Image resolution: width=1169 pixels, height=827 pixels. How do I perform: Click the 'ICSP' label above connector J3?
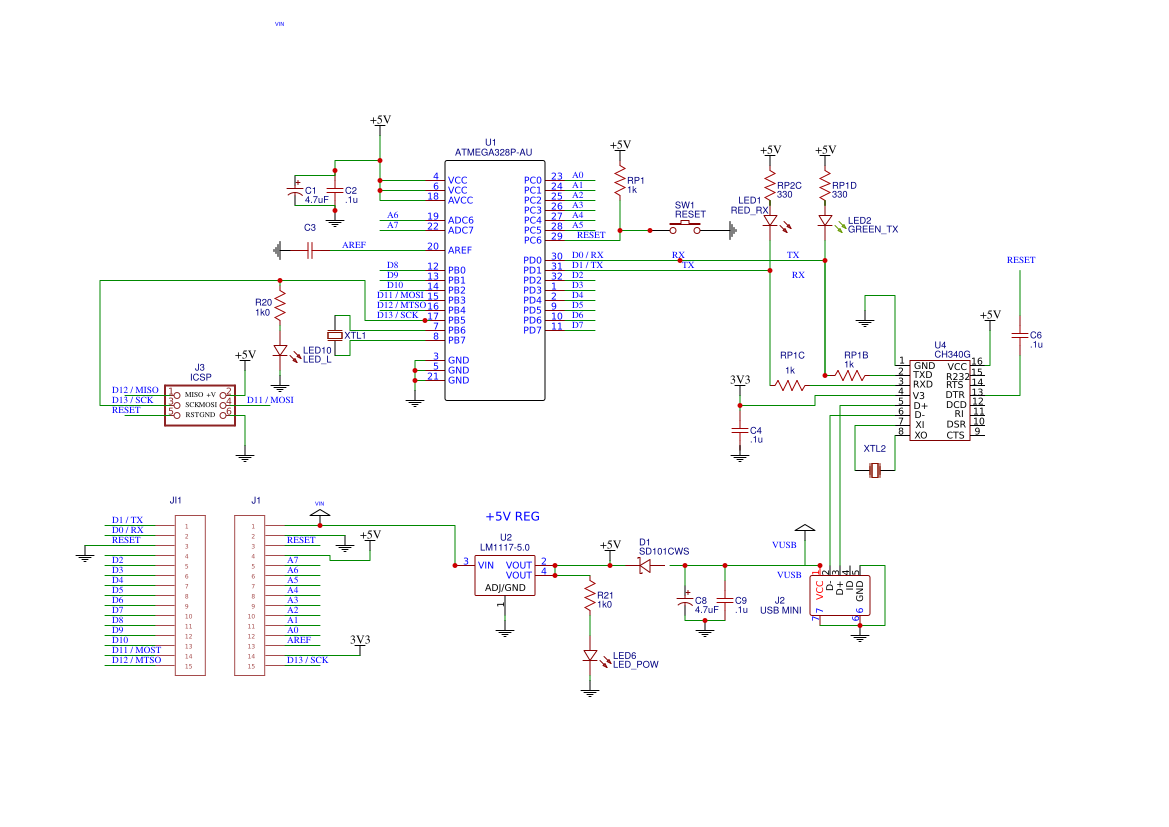point(201,377)
